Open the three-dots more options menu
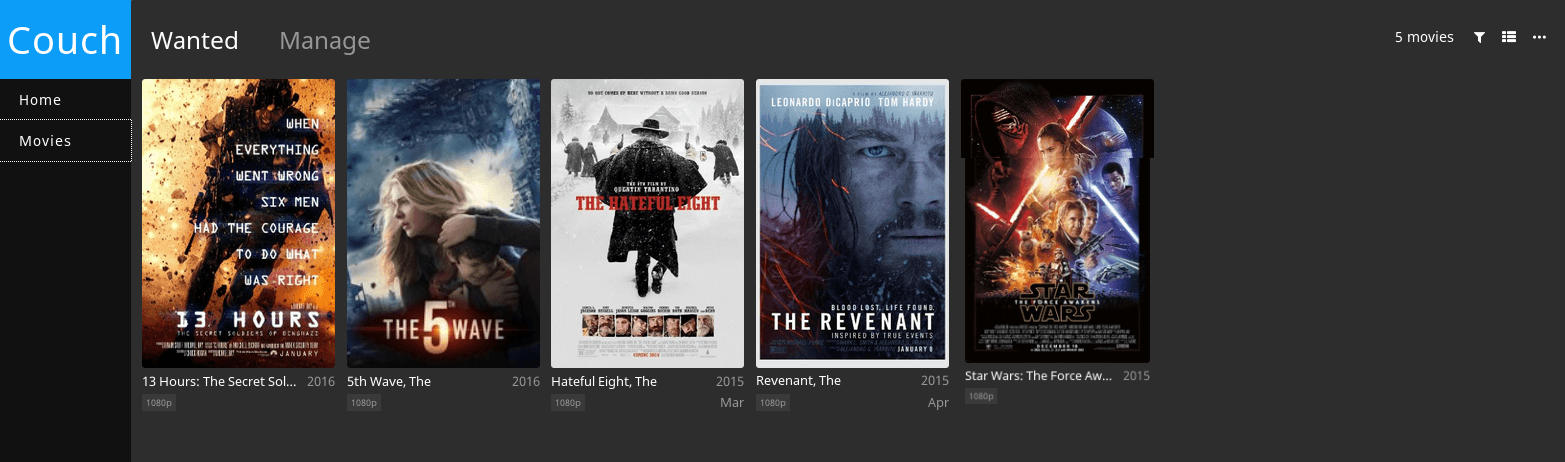 click(1539, 37)
